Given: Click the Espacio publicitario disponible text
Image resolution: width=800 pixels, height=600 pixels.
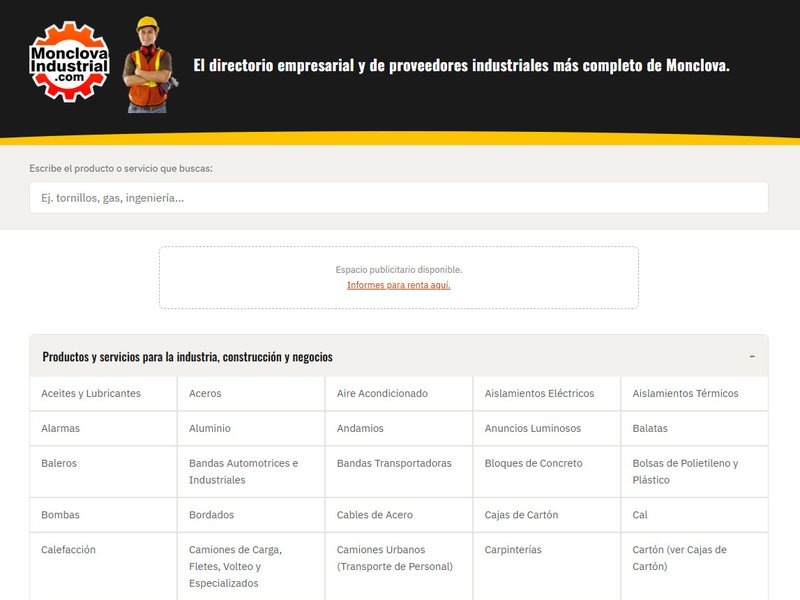Looking at the screenshot, I should coord(398,269).
